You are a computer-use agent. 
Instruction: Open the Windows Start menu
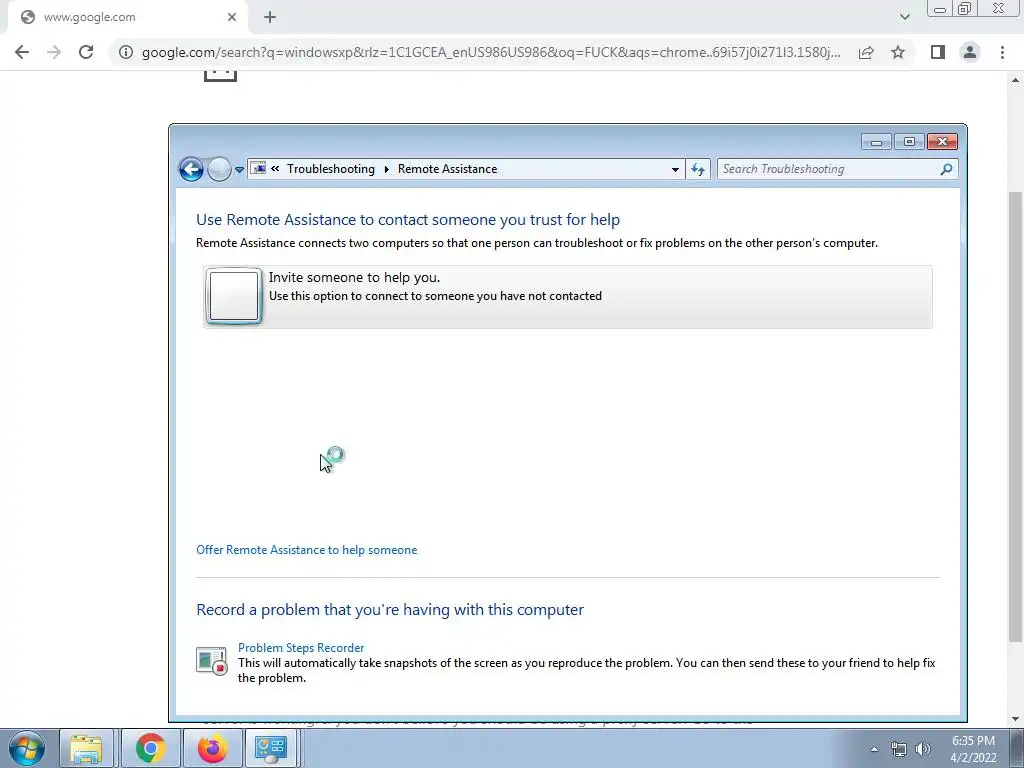27,748
